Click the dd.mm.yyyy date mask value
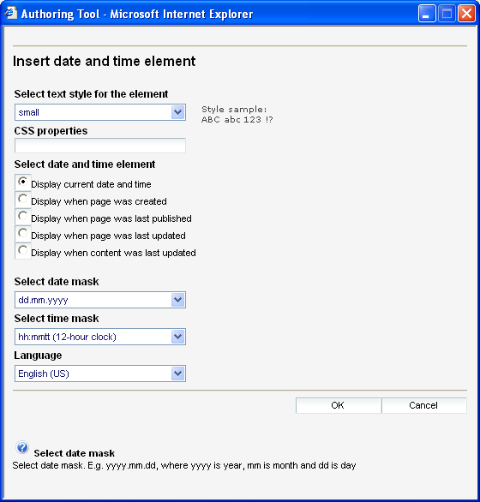Viewport: 480px width, 502px height. coord(43,300)
